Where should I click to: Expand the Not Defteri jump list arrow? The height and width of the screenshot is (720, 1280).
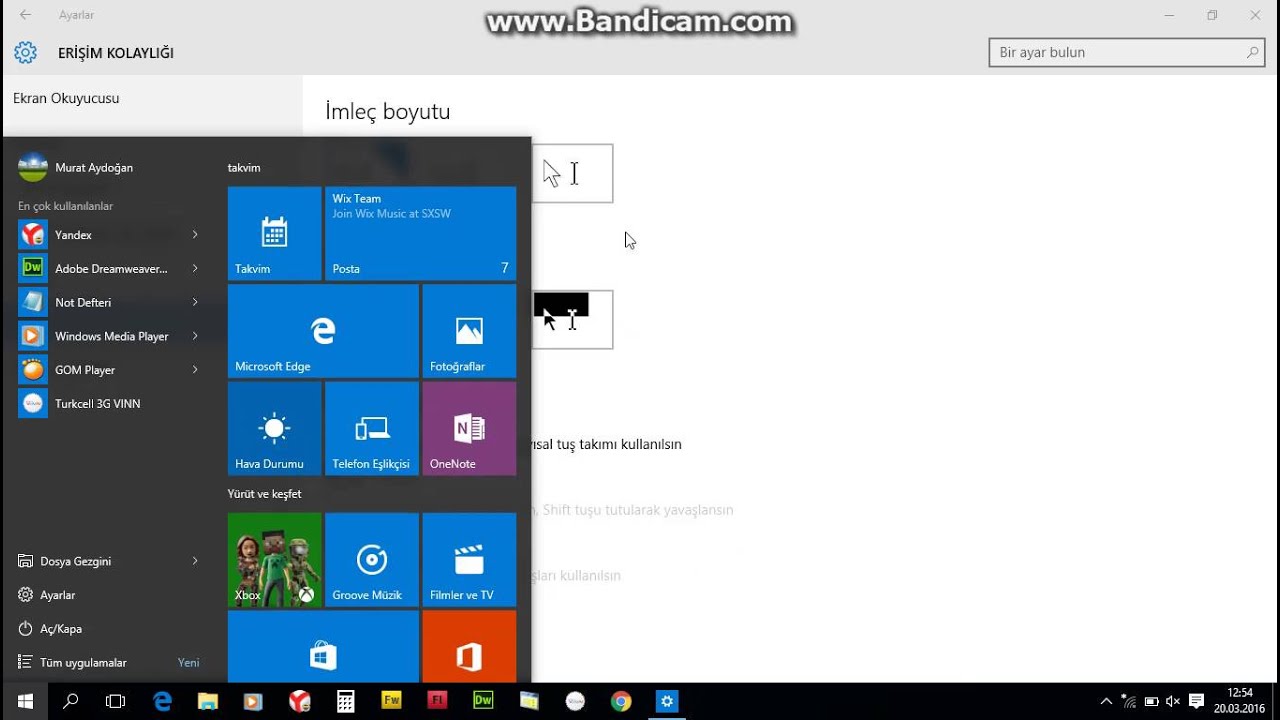[x=195, y=302]
